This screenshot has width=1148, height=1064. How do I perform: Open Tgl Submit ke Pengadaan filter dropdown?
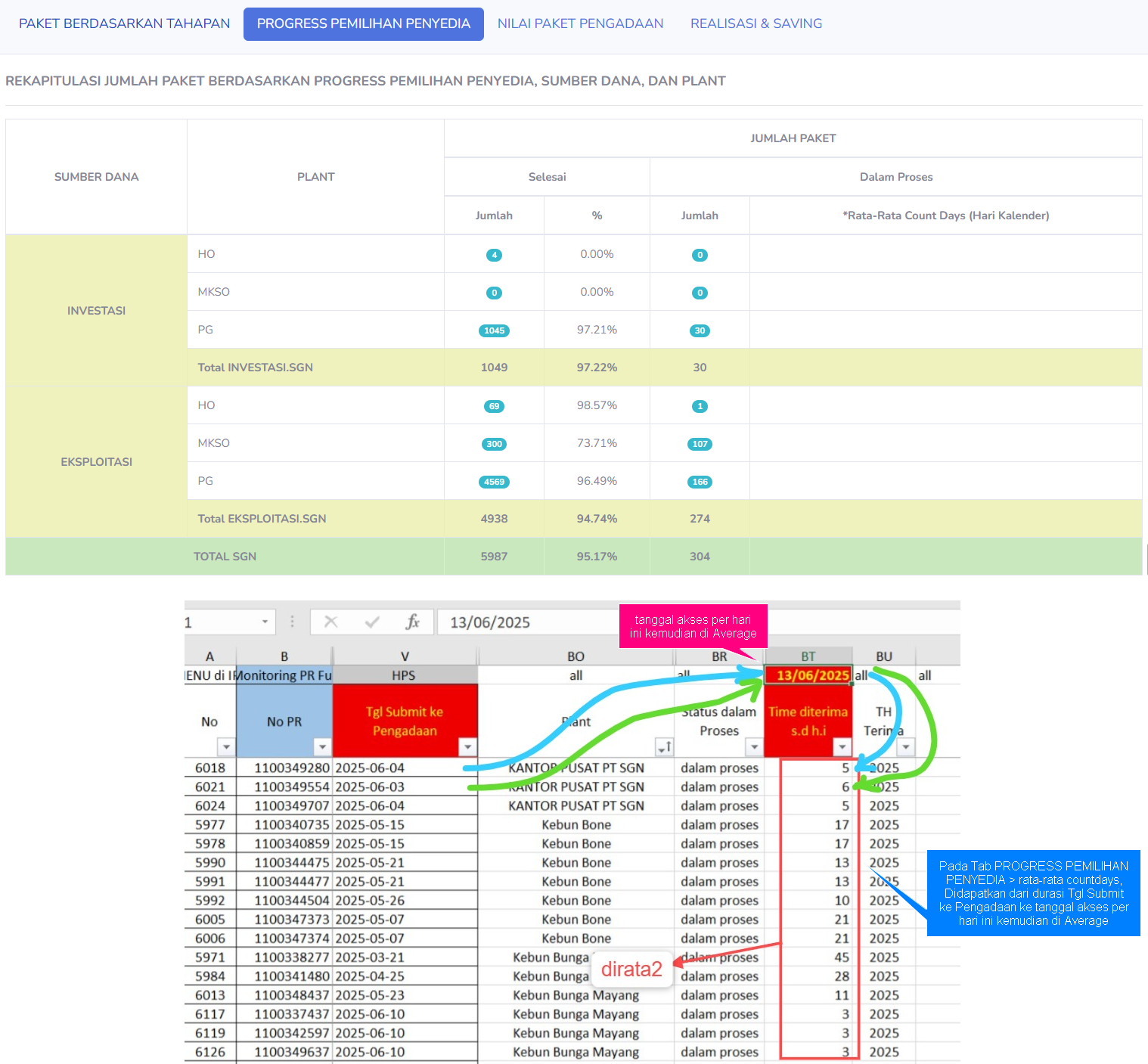(468, 747)
